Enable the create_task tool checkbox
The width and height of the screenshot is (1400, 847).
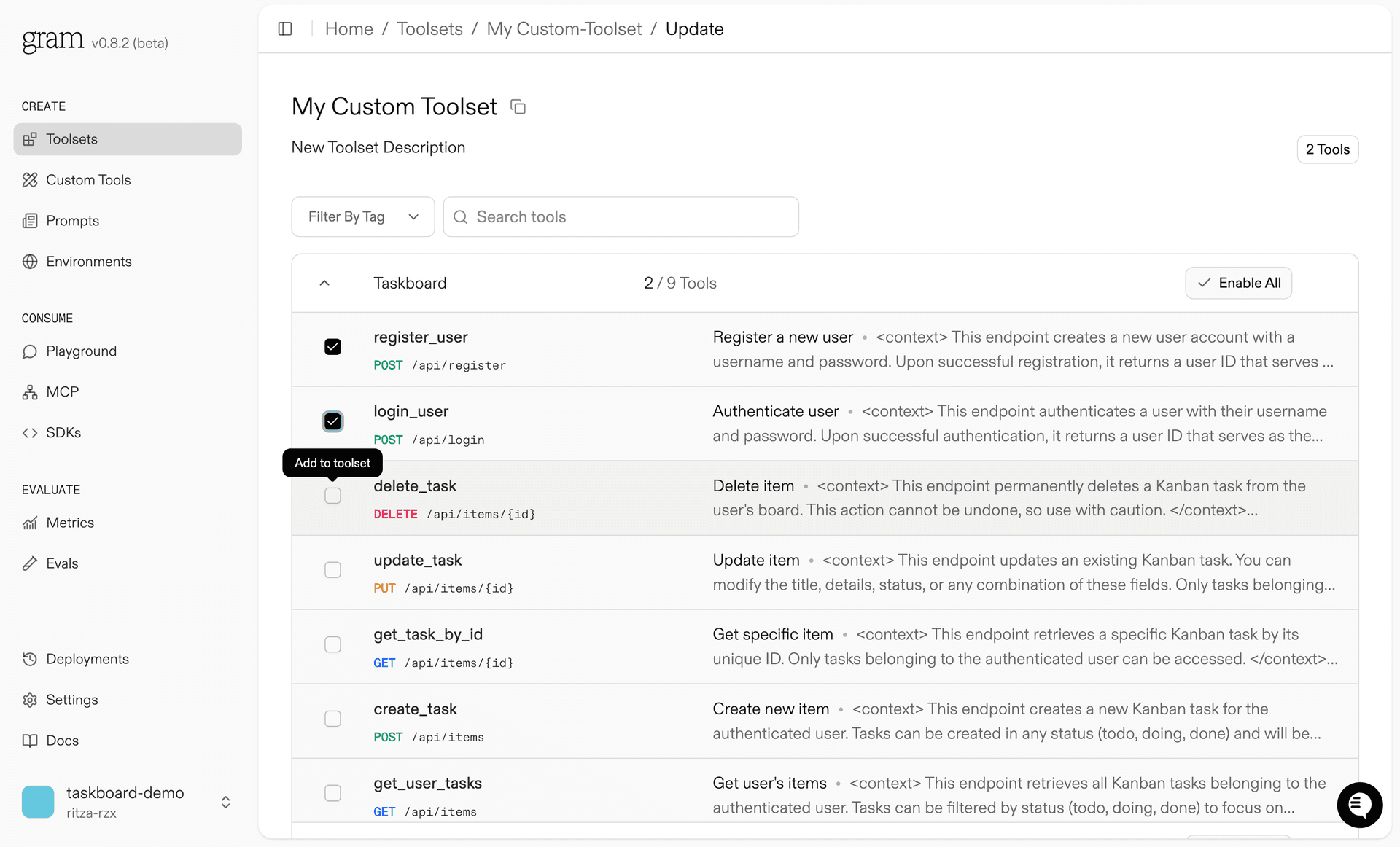coord(332,719)
